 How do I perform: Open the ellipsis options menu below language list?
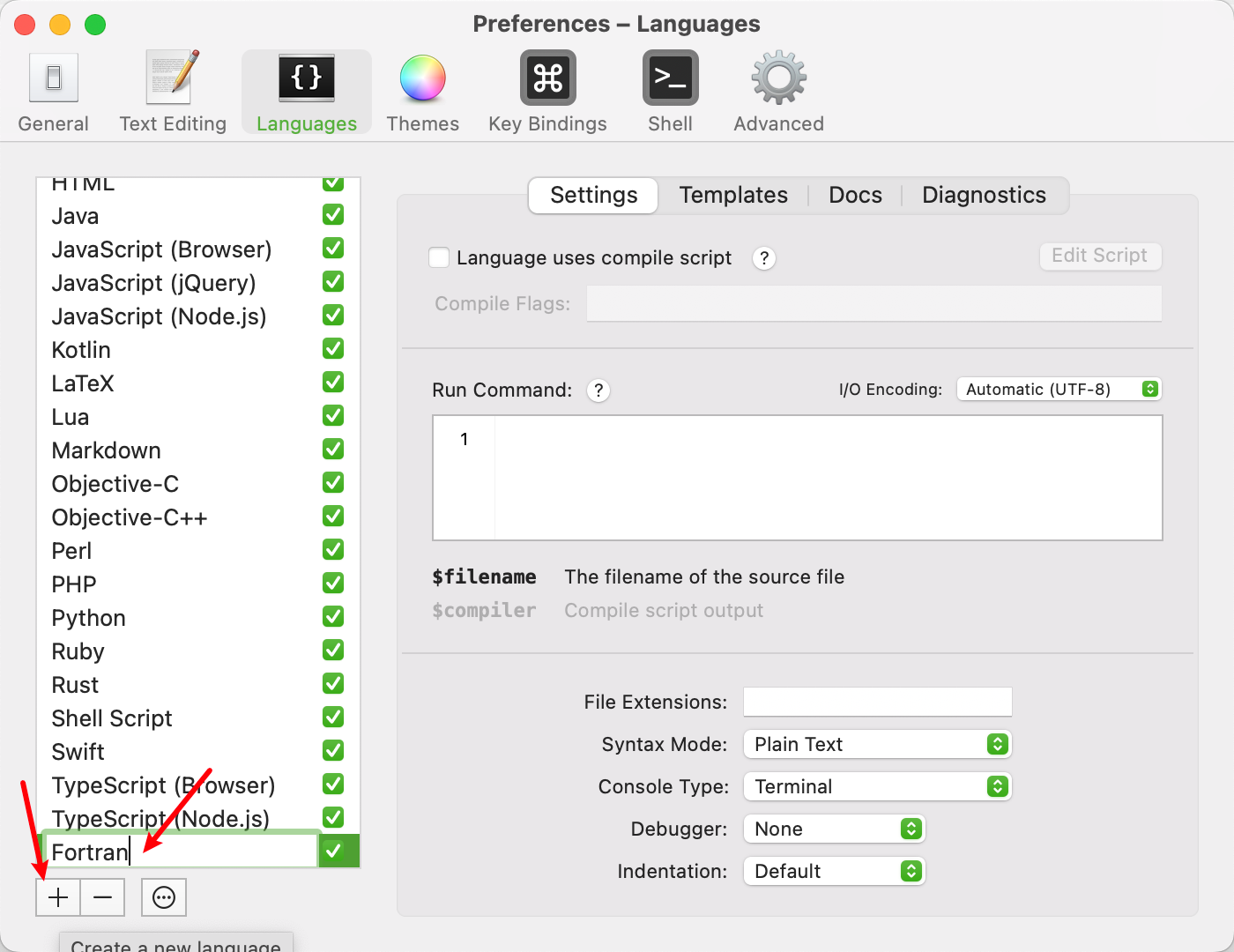164,897
